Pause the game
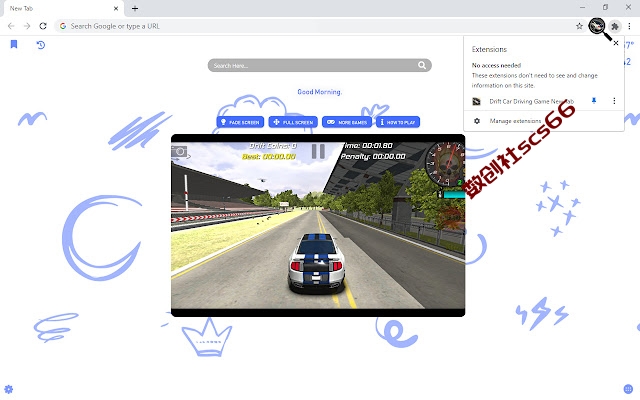This screenshot has width=640, height=400. [x=318, y=151]
